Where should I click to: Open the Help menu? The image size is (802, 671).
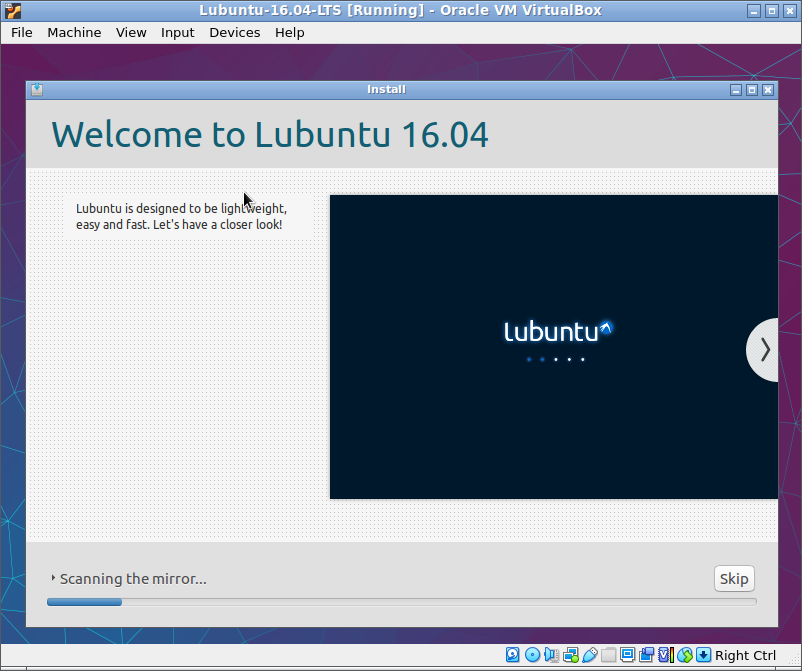(289, 33)
